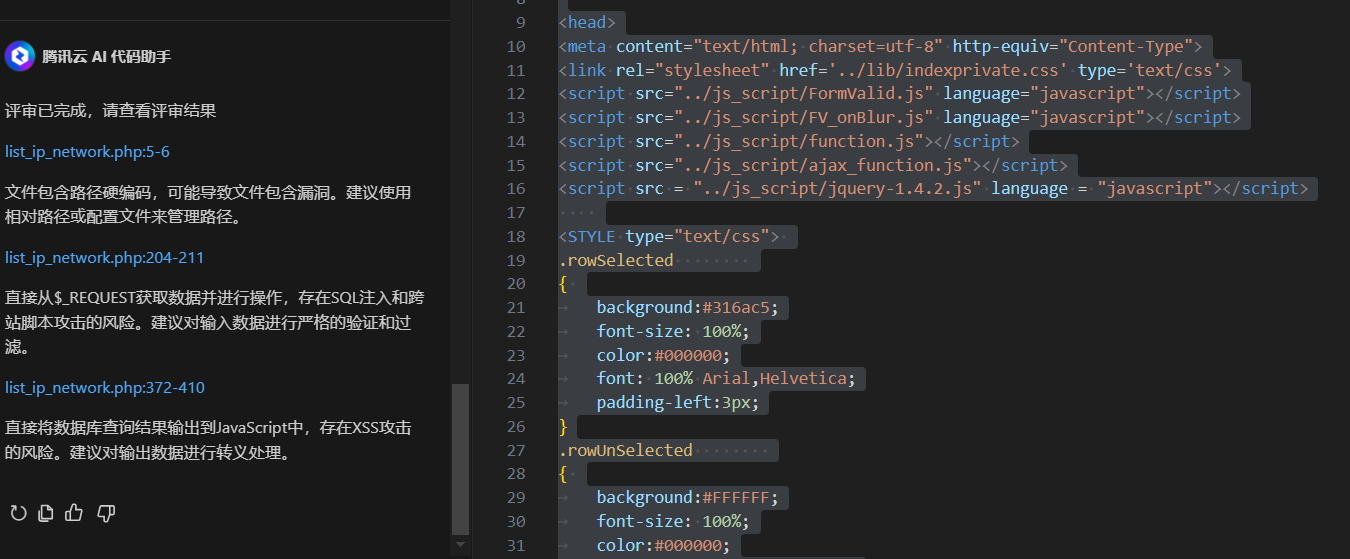Click the XSS JavaScript output warning paragraph
This screenshot has width=1350, height=559.
click(208, 440)
